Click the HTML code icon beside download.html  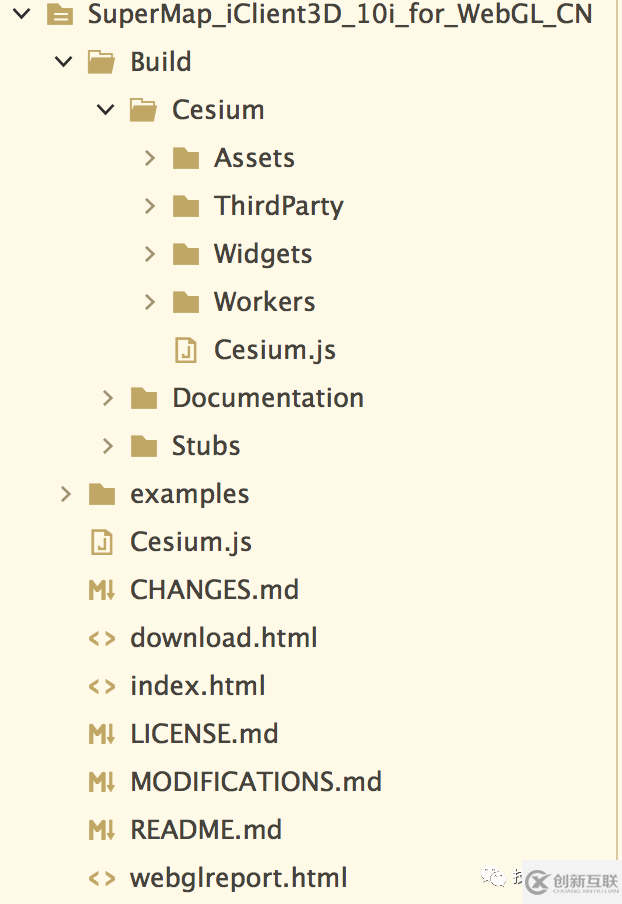click(102, 638)
